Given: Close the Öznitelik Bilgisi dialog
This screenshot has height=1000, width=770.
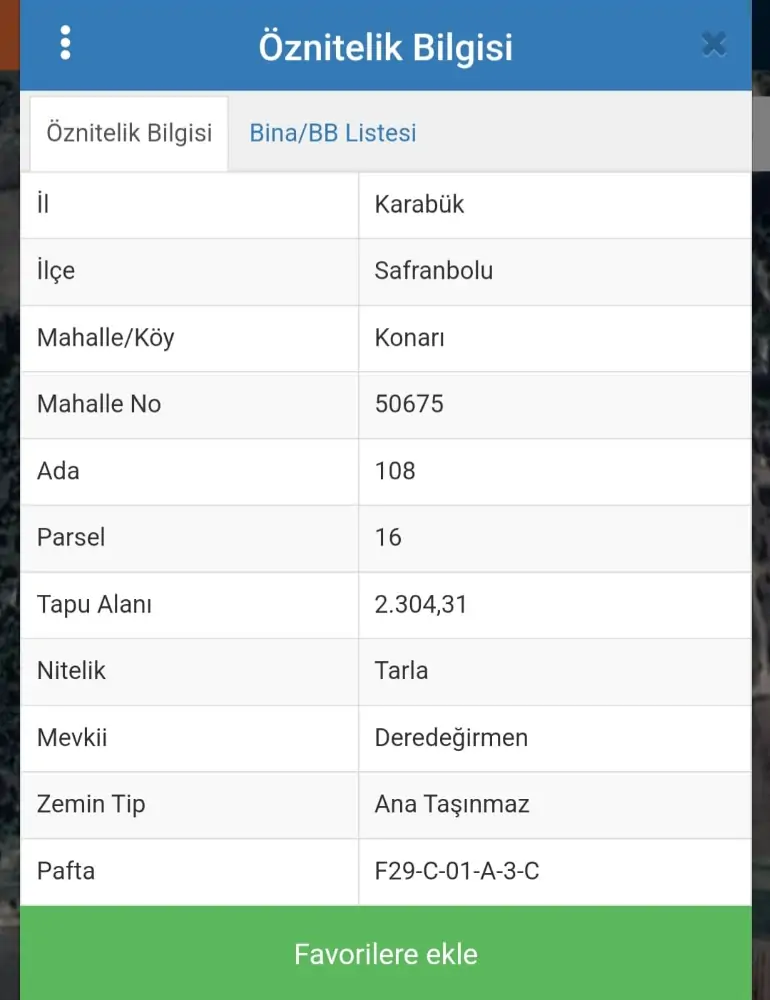Looking at the screenshot, I should click(x=714, y=44).
